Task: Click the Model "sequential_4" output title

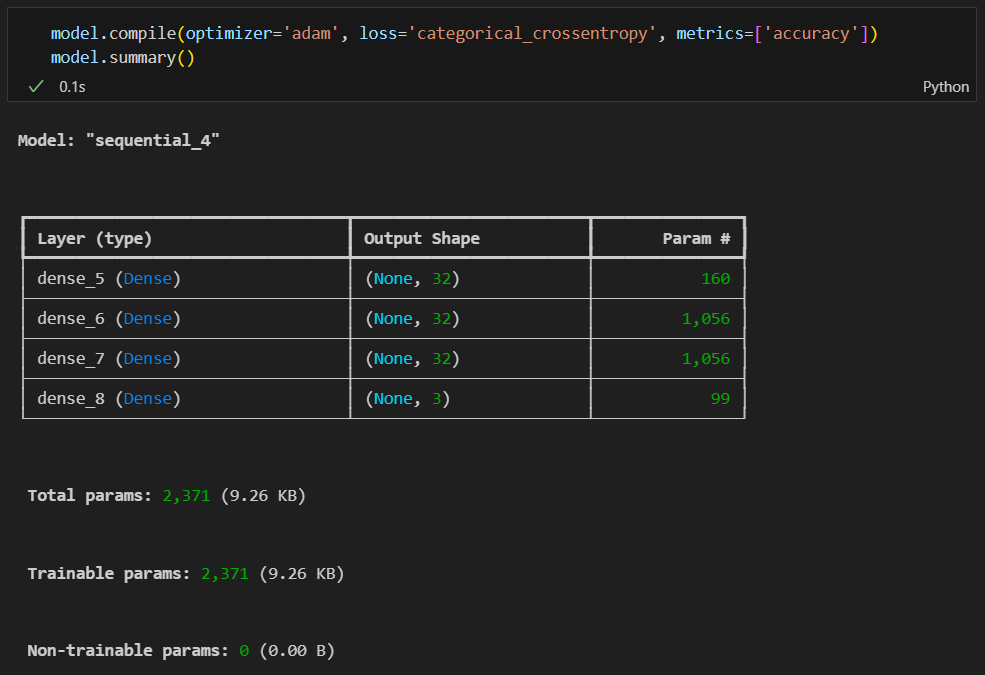Action: click(118, 140)
